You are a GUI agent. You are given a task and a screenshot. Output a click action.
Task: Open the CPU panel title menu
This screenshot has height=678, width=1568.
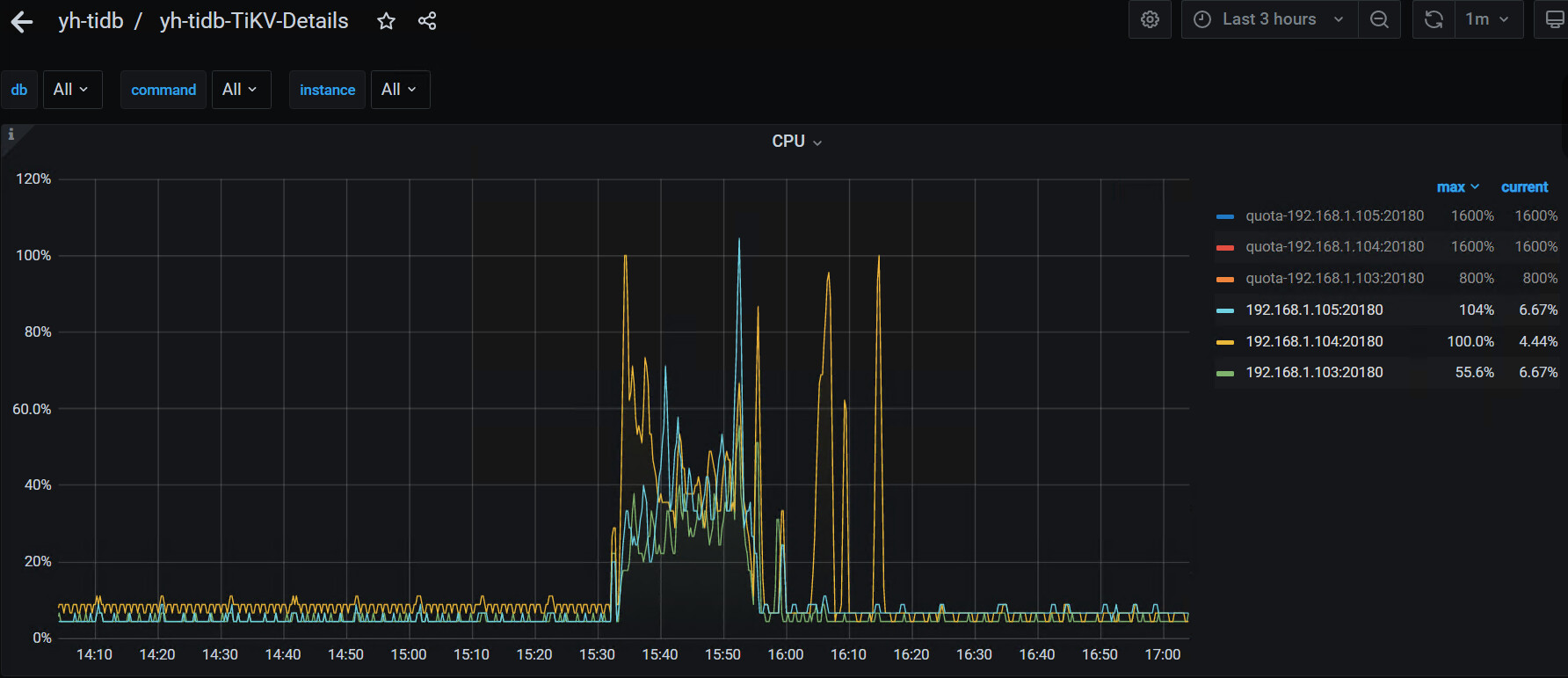tap(796, 142)
